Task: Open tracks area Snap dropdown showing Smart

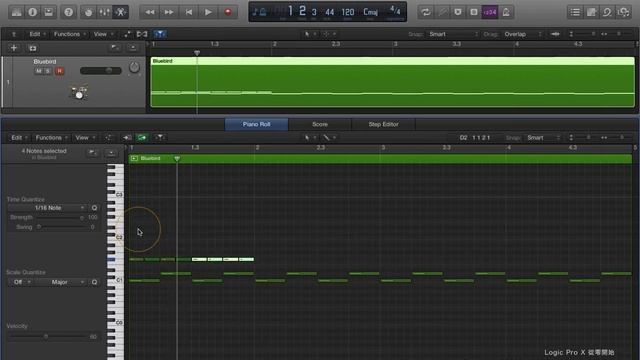Action: point(452,34)
